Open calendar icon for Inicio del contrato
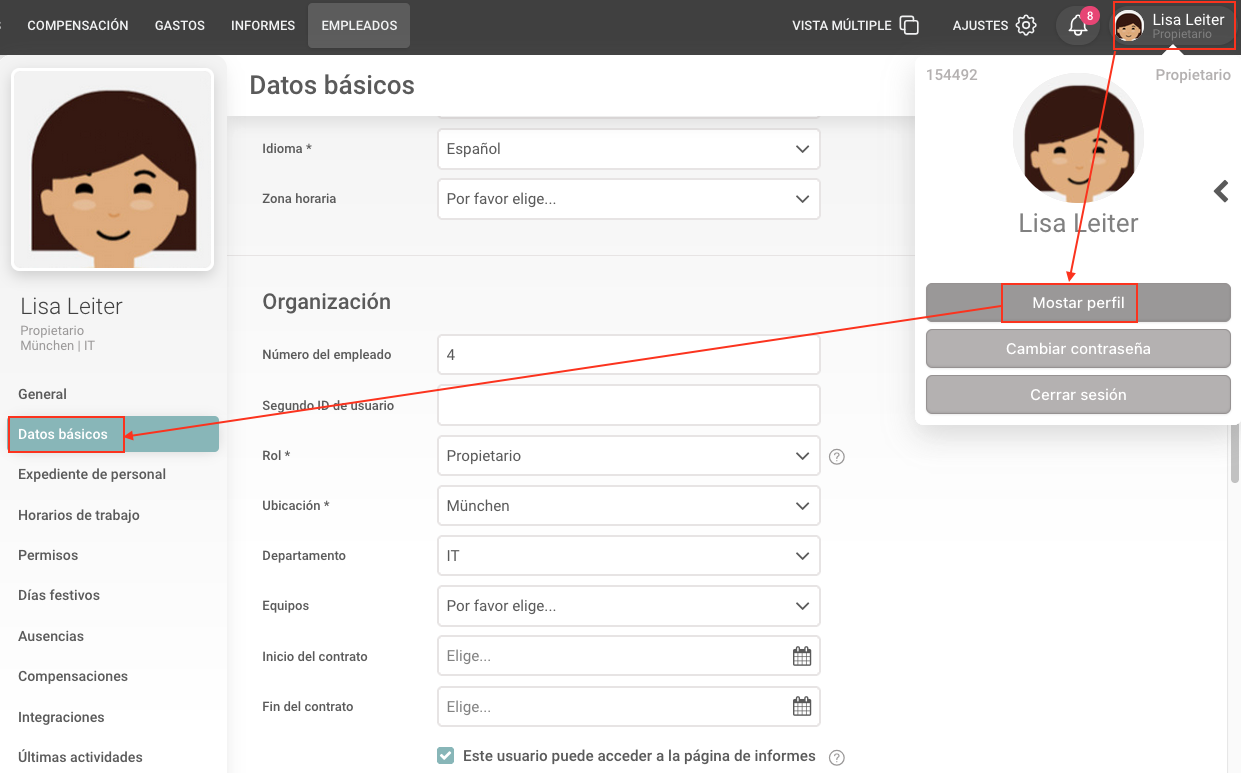1241x773 pixels. [802, 656]
